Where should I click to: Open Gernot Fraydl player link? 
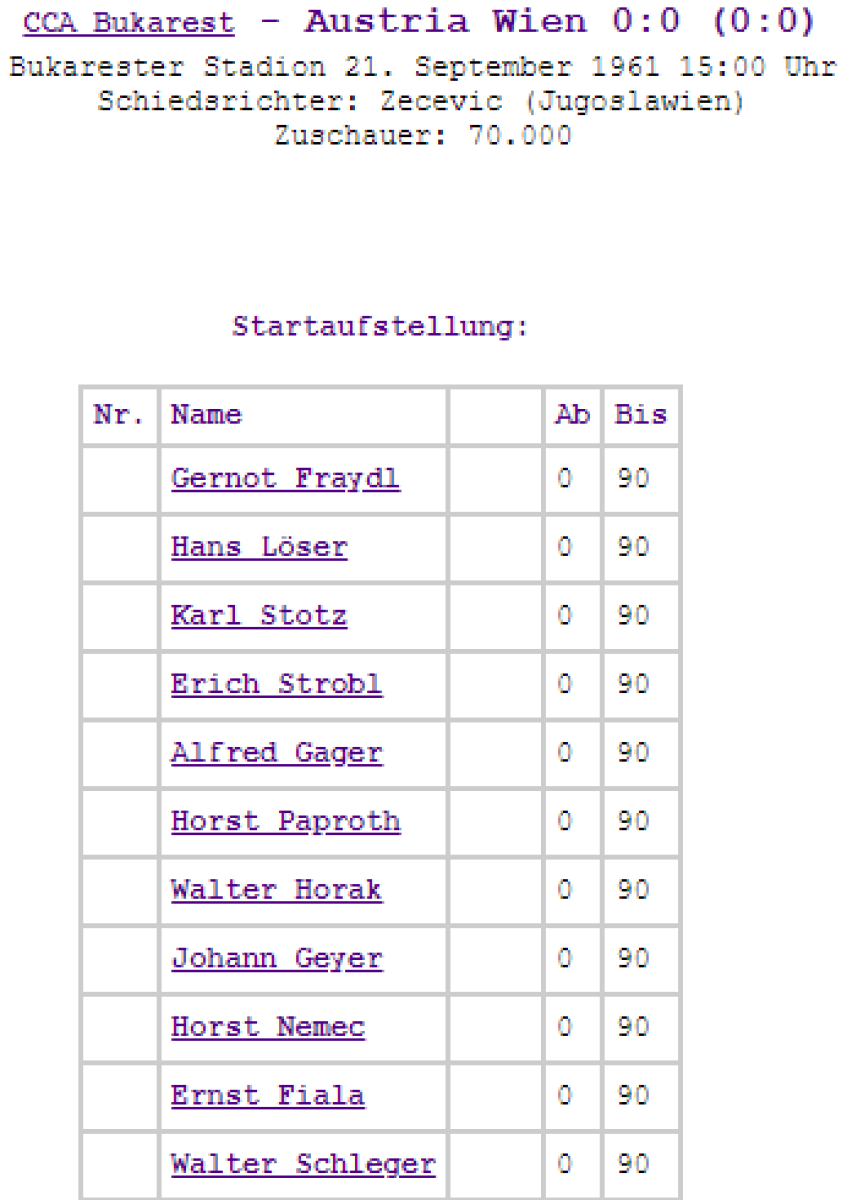coord(285,479)
